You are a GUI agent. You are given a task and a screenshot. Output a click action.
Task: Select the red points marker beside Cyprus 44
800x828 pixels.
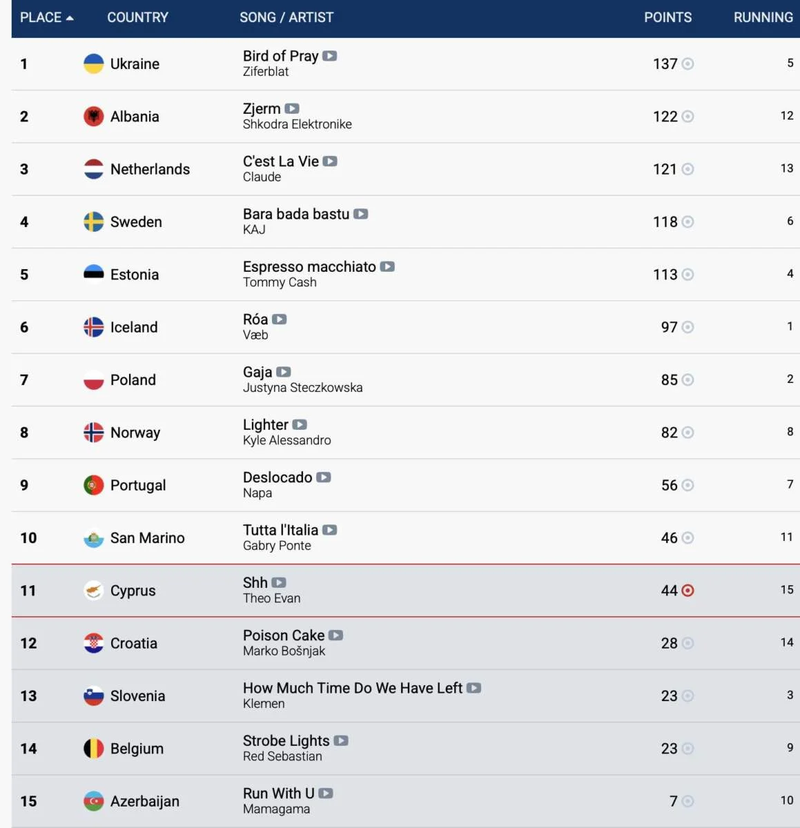pyautogui.click(x=688, y=590)
